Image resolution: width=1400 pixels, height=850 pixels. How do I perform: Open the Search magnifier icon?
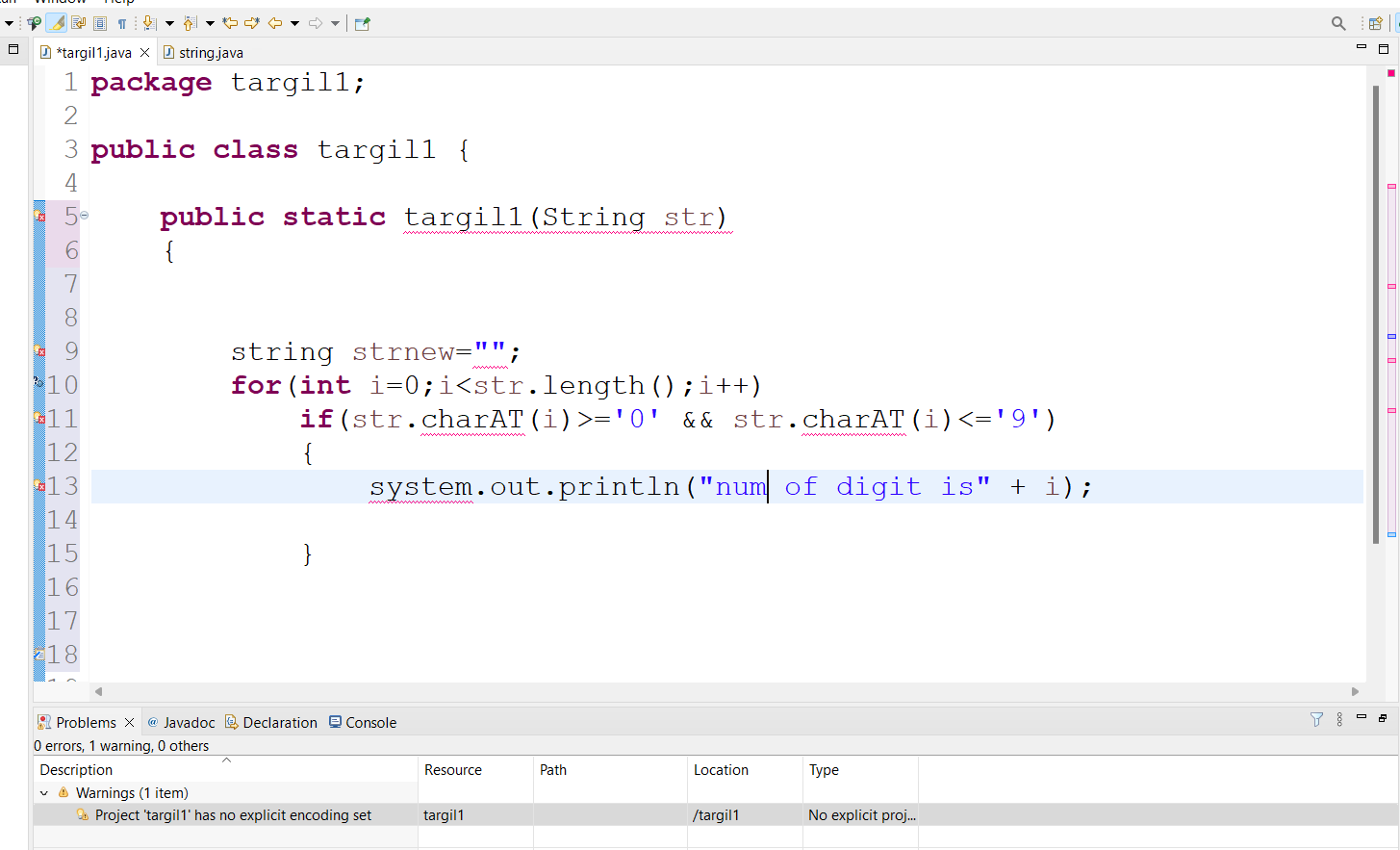pos(1338,23)
